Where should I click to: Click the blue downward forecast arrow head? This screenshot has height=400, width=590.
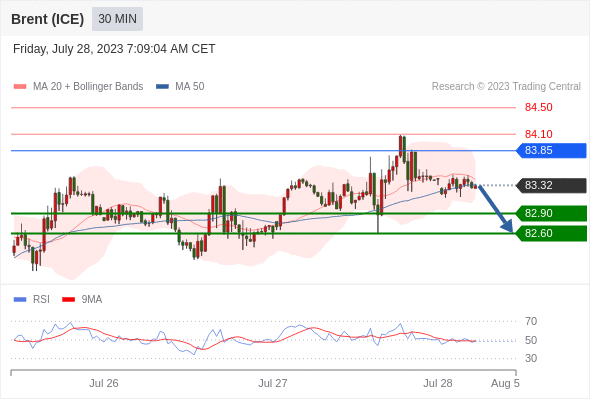tap(507, 227)
